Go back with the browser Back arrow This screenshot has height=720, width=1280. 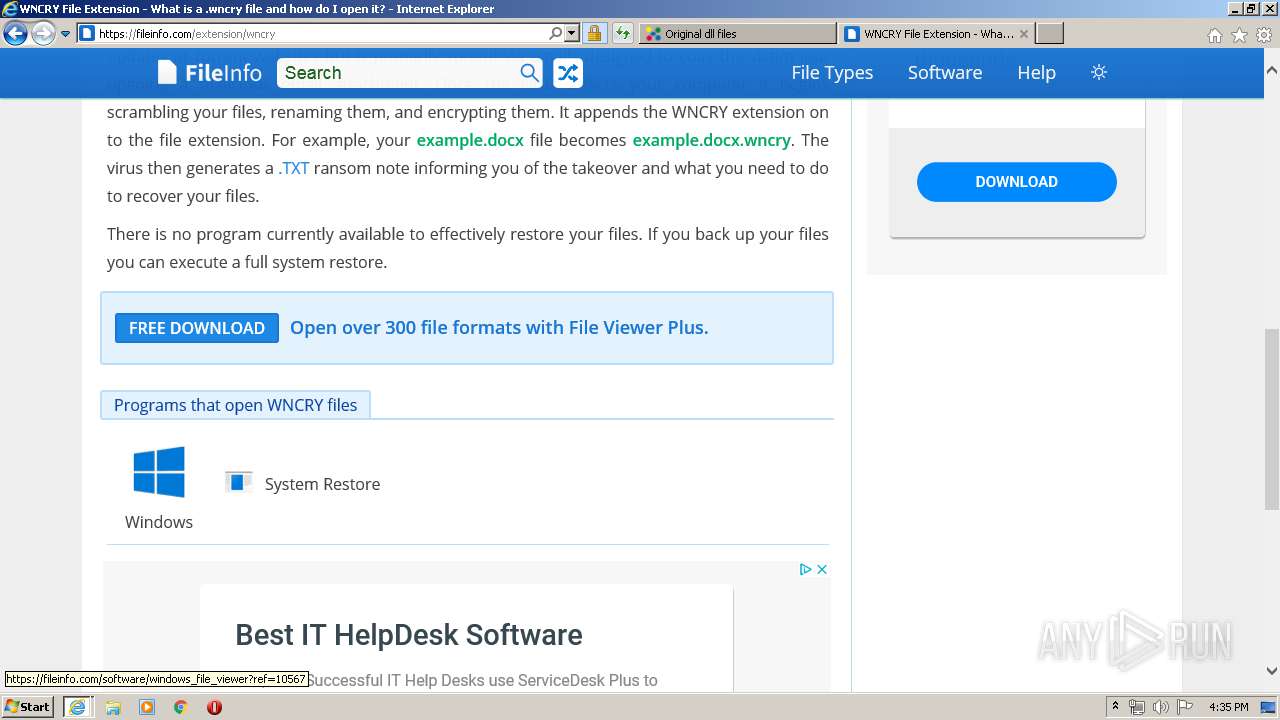coord(15,34)
